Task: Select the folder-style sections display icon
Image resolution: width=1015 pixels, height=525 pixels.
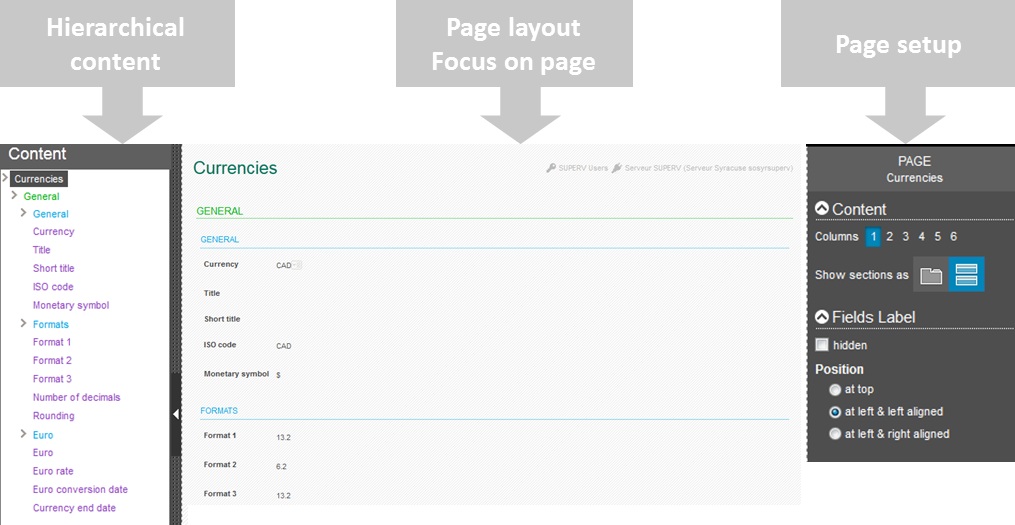Action: [x=931, y=275]
